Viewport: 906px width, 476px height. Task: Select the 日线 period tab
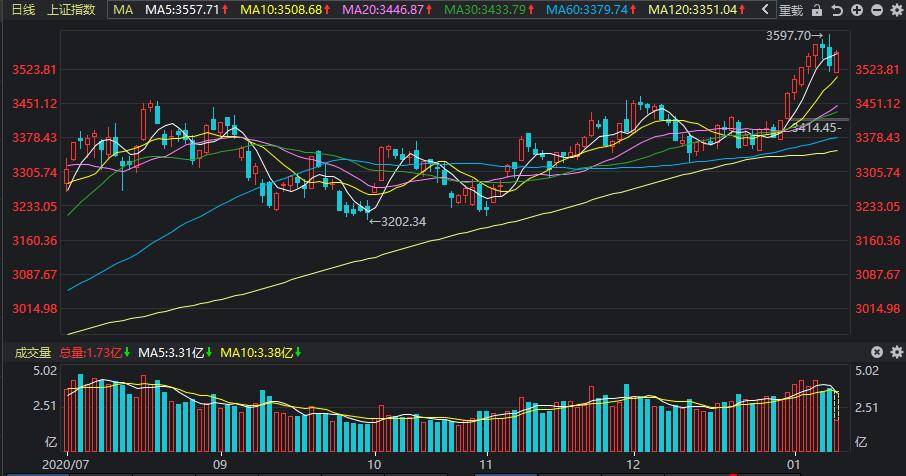pyautogui.click(x=22, y=10)
